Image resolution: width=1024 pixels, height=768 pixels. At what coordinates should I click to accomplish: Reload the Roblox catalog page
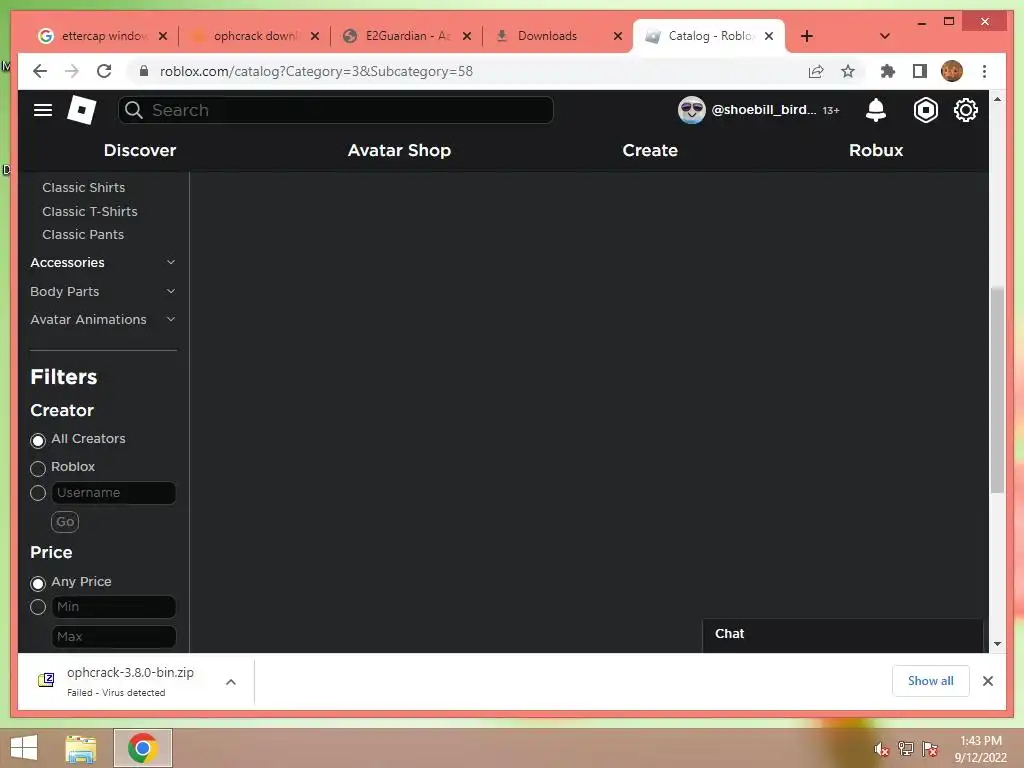tap(104, 71)
